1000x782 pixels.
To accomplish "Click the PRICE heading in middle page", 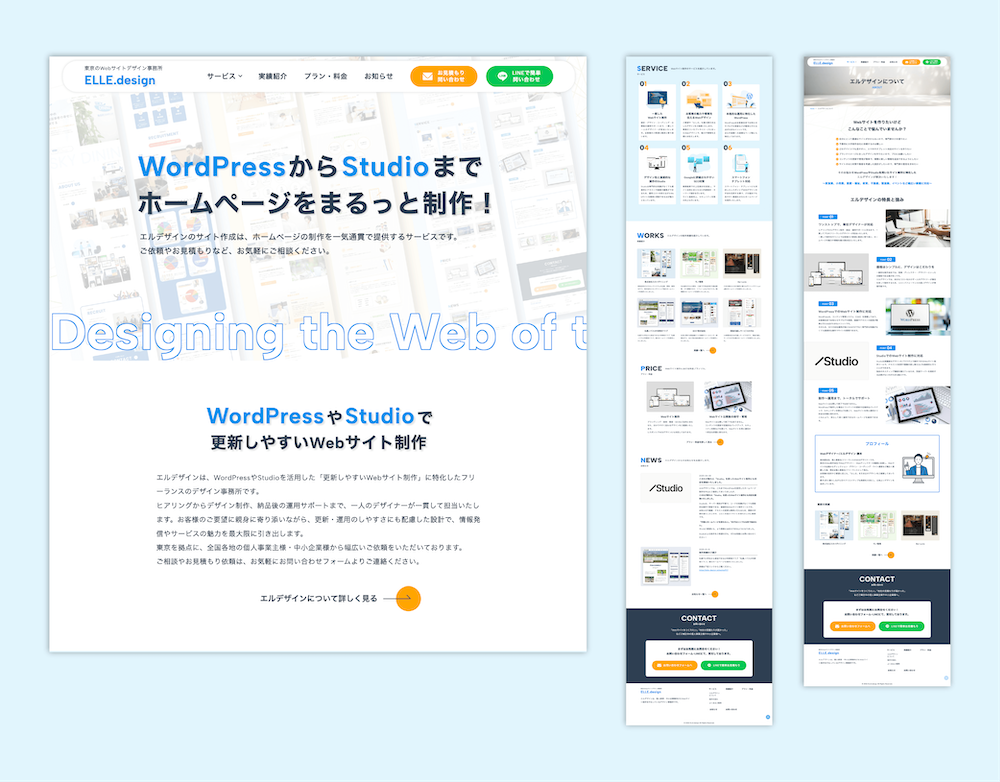I will pyautogui.click(x=651, y=368).
